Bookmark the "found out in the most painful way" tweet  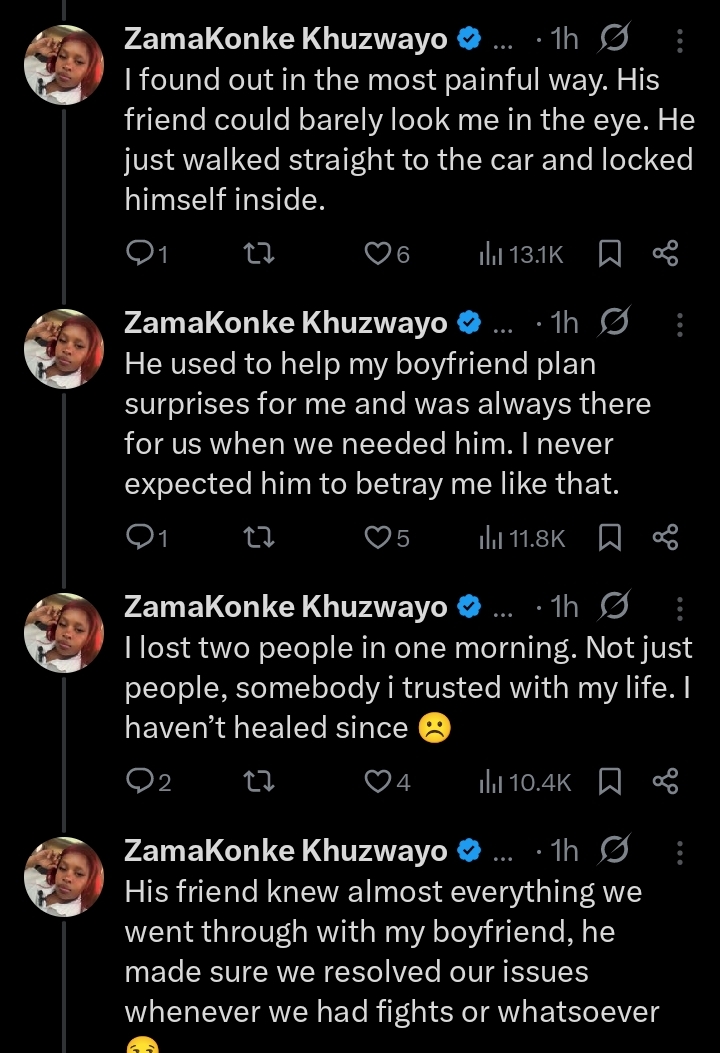pos(609,255)
